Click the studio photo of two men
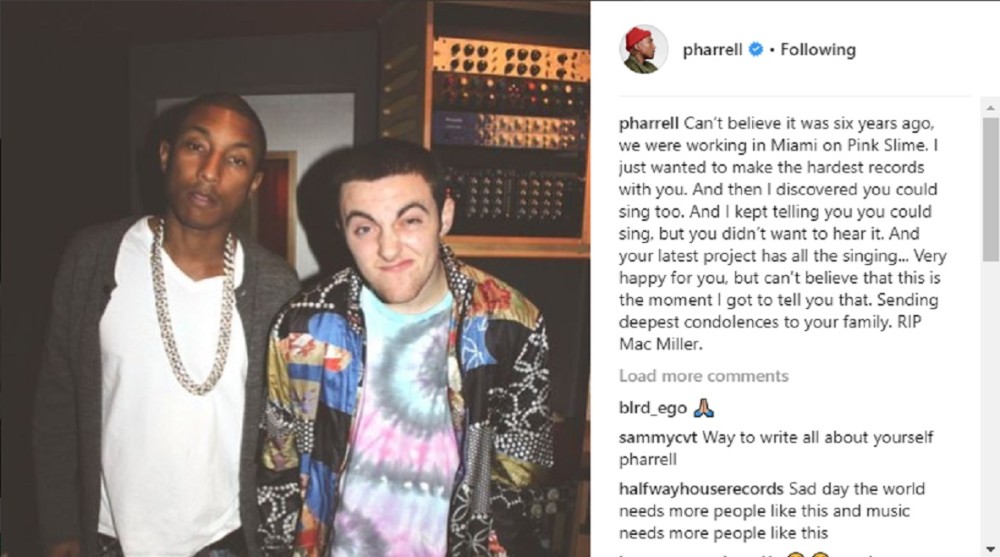Screen dimensions: 1000x557 (x=295, y=279)
